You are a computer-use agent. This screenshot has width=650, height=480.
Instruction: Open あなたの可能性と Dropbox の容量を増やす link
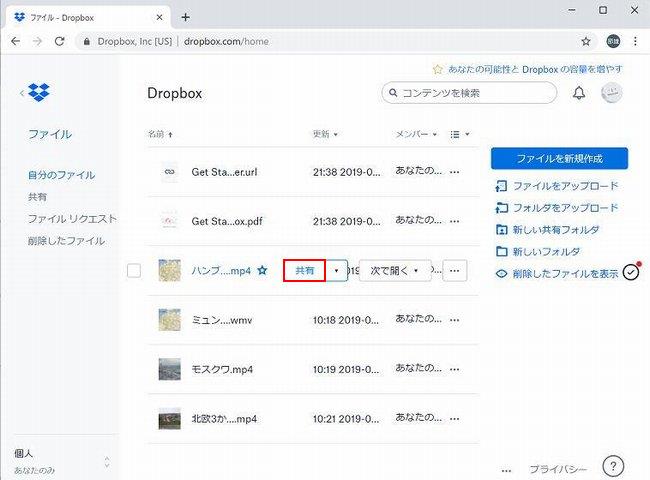pyautogui.click(x=535, y=69)
